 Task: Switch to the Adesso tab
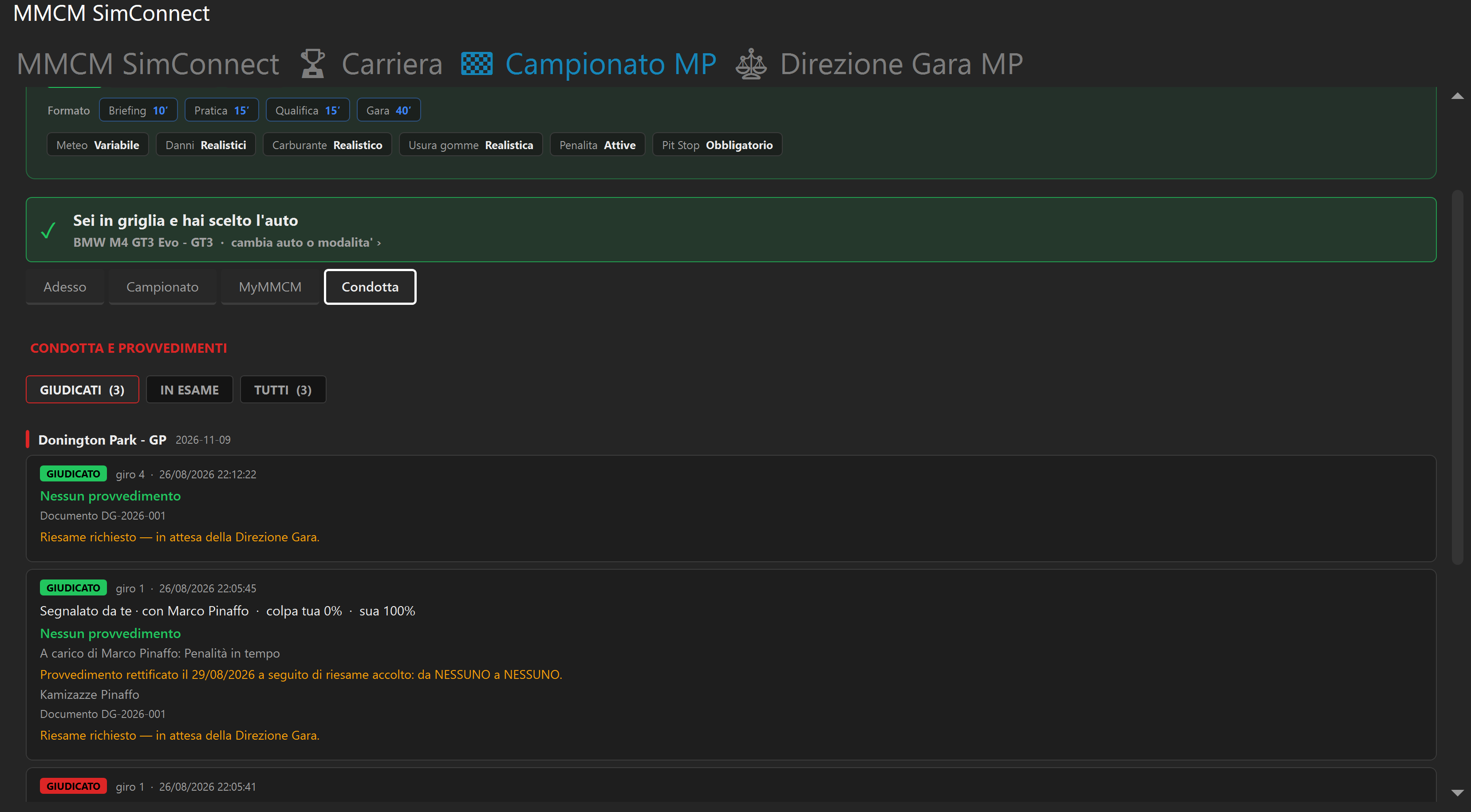65,287
